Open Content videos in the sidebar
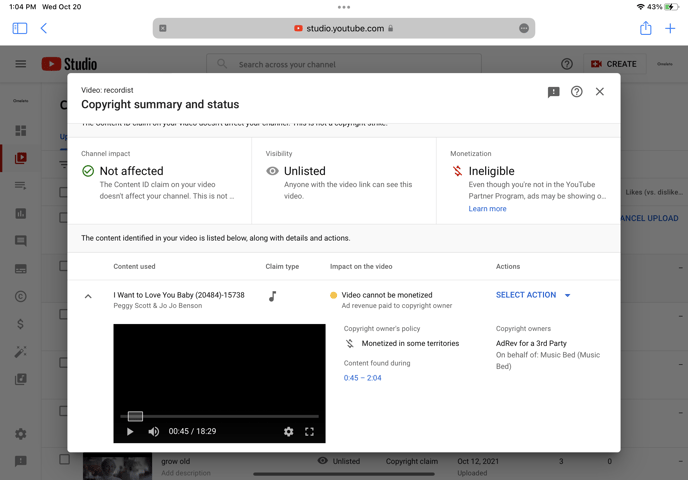The image size is (688, 480). 21,158
